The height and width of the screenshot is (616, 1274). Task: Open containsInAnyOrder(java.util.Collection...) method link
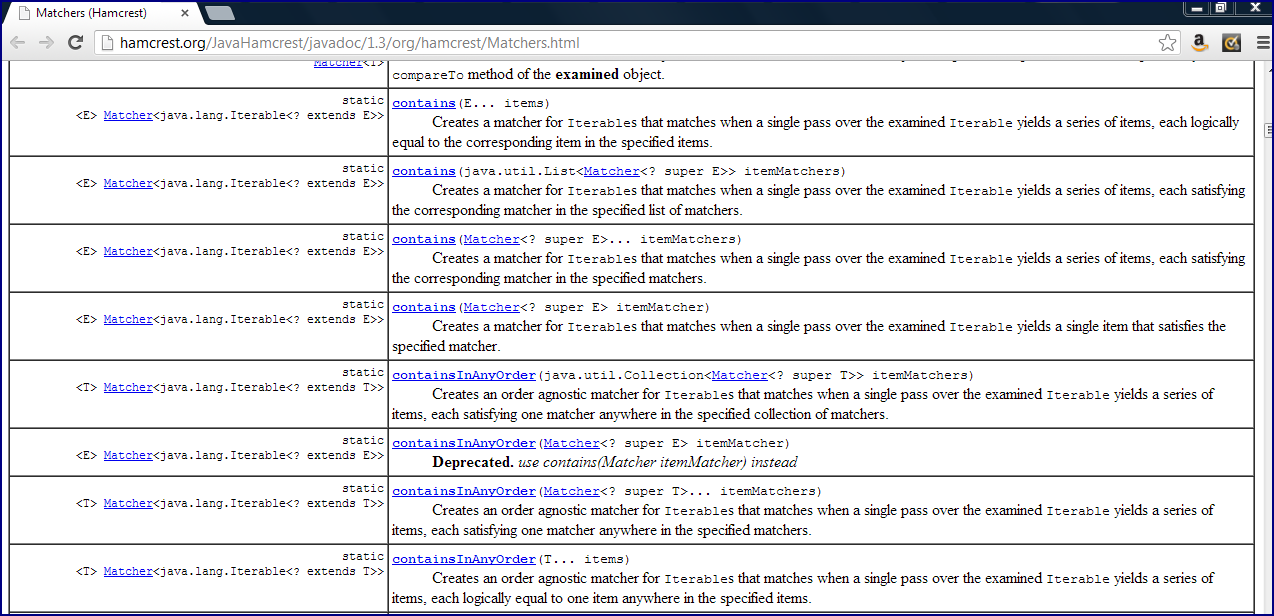(464, 375)
